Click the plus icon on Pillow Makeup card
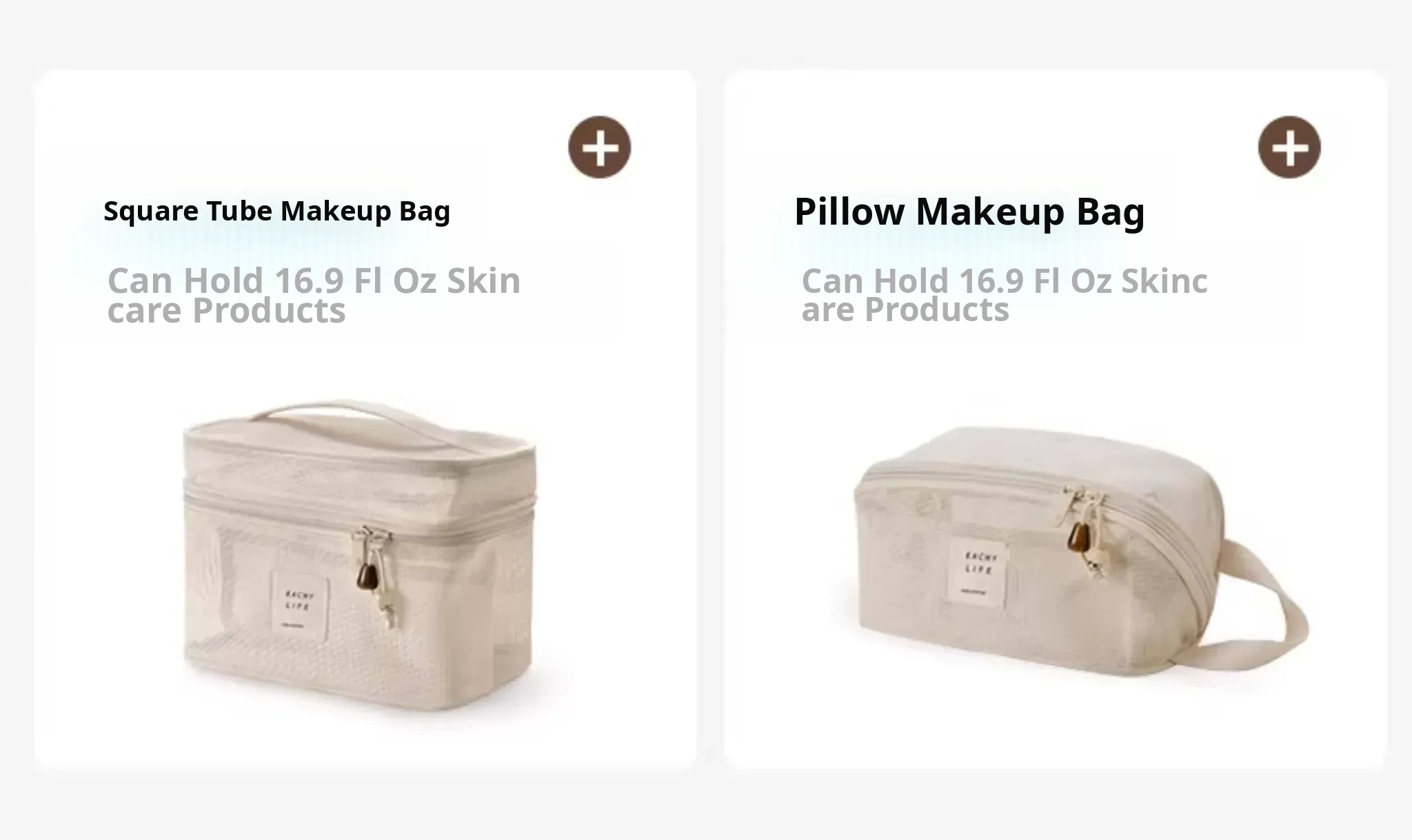Viewport: 1412px width, 840px height. [x=1289, y=147]
